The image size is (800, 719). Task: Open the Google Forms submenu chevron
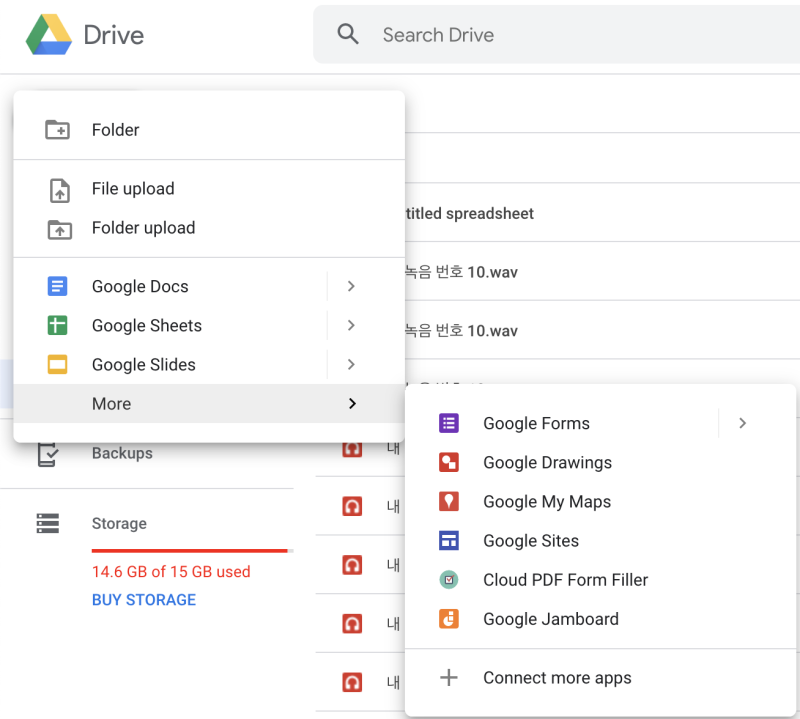click(x=742, y=423)
